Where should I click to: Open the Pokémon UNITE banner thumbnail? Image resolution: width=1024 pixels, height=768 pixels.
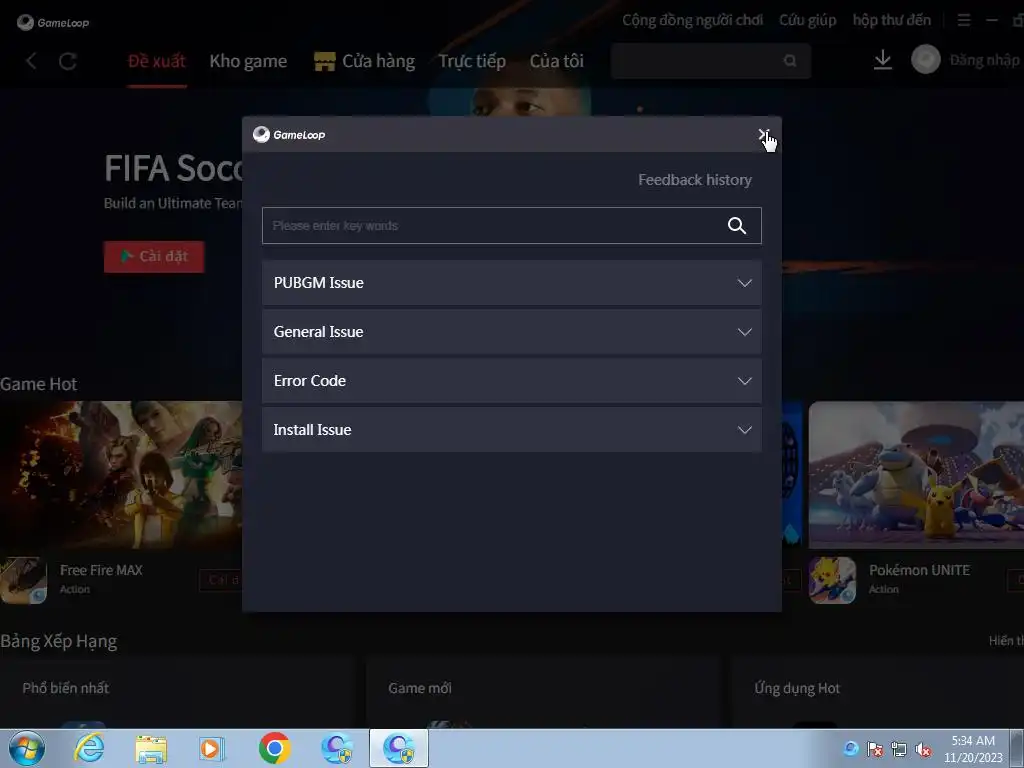tap(916, 475)
